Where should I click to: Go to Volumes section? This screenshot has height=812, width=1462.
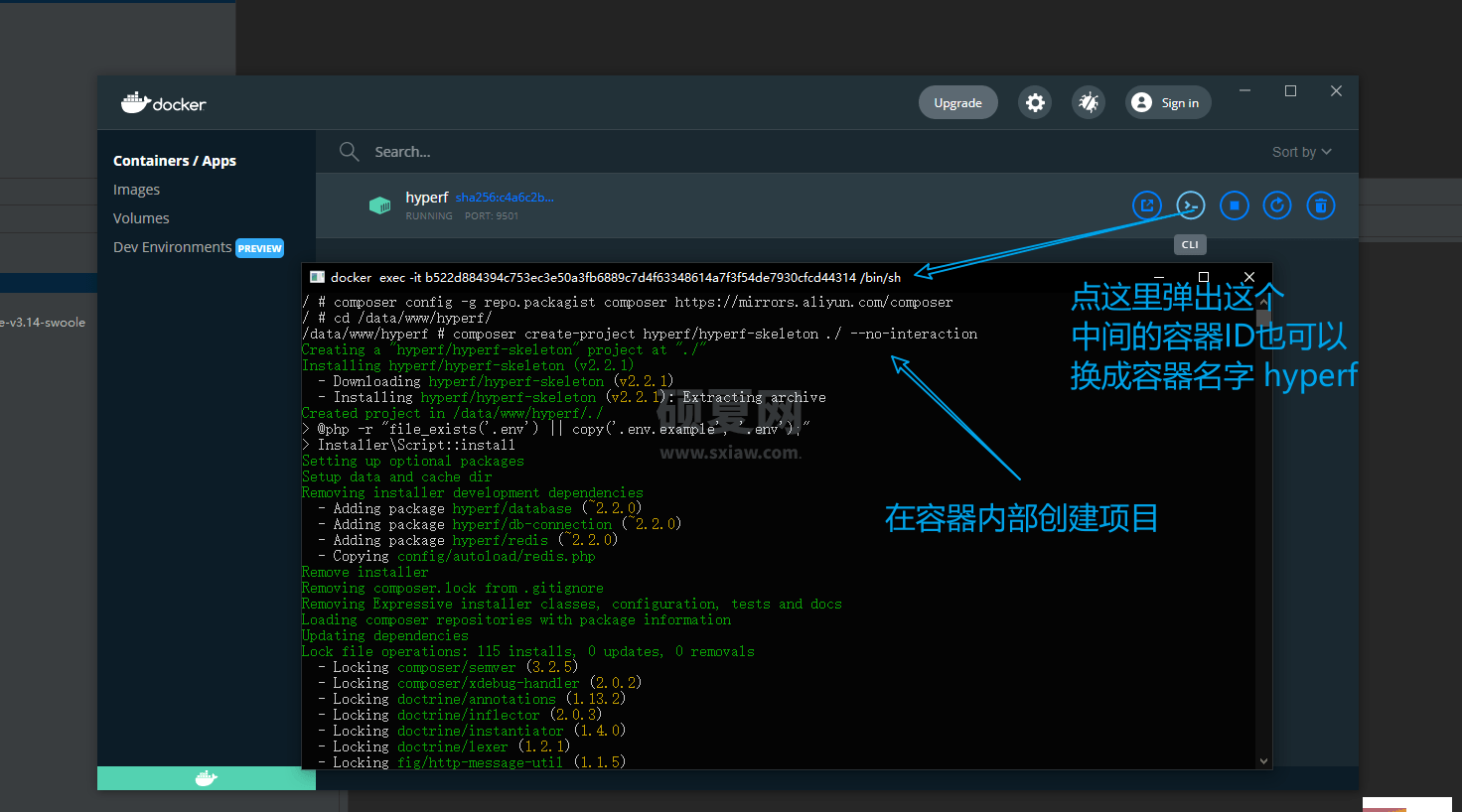pos(141,218)
